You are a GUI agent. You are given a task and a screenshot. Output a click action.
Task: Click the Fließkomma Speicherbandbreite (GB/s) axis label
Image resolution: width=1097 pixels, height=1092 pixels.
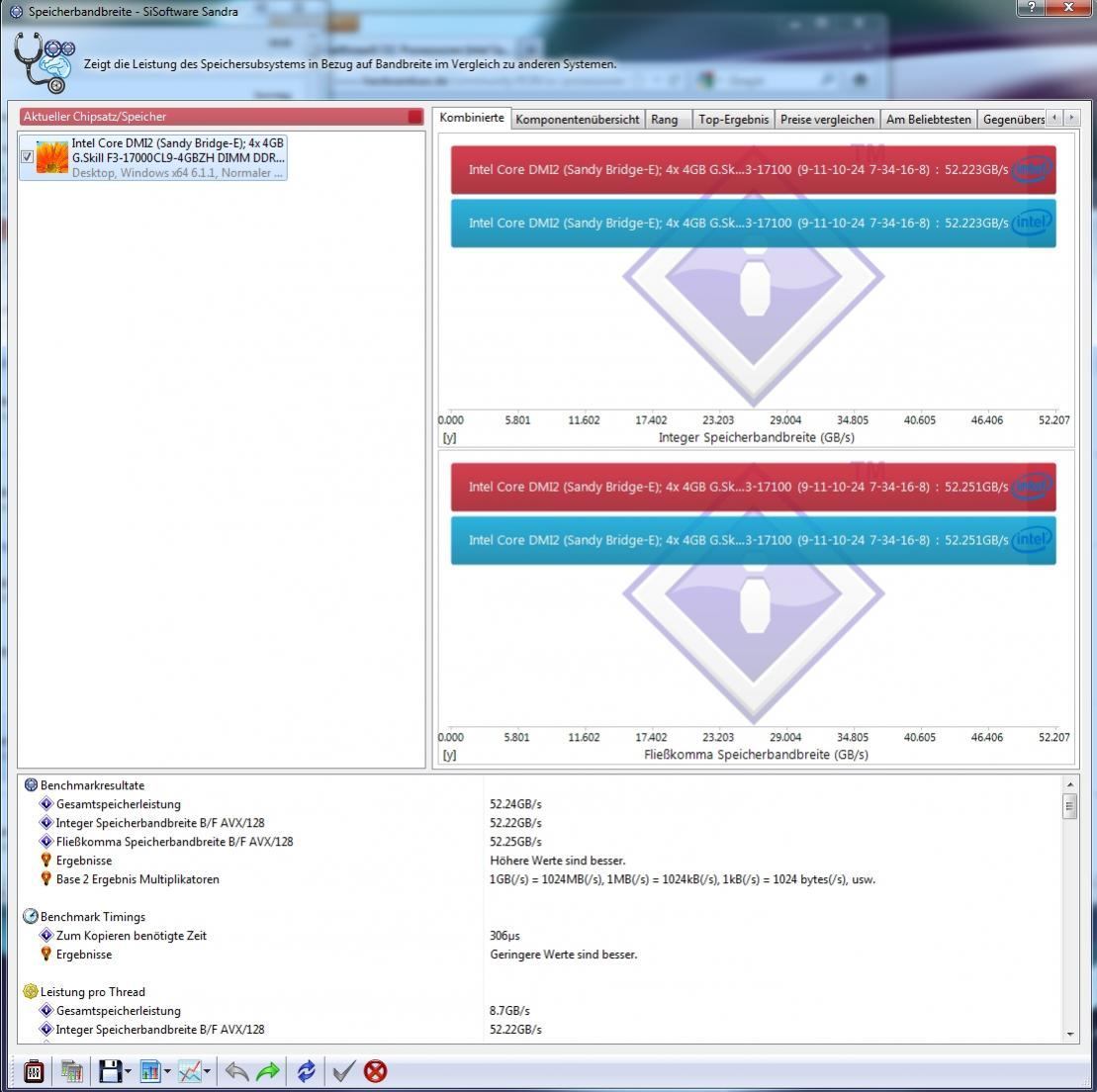757,754
